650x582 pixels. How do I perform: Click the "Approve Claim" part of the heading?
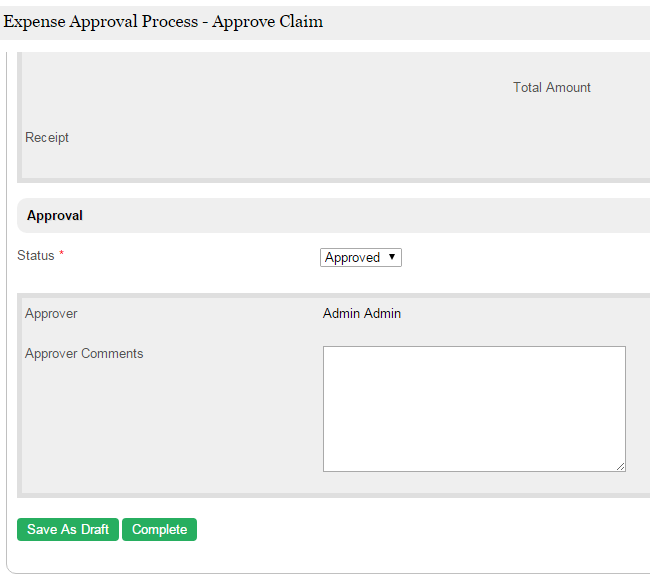tap(267, 21)
